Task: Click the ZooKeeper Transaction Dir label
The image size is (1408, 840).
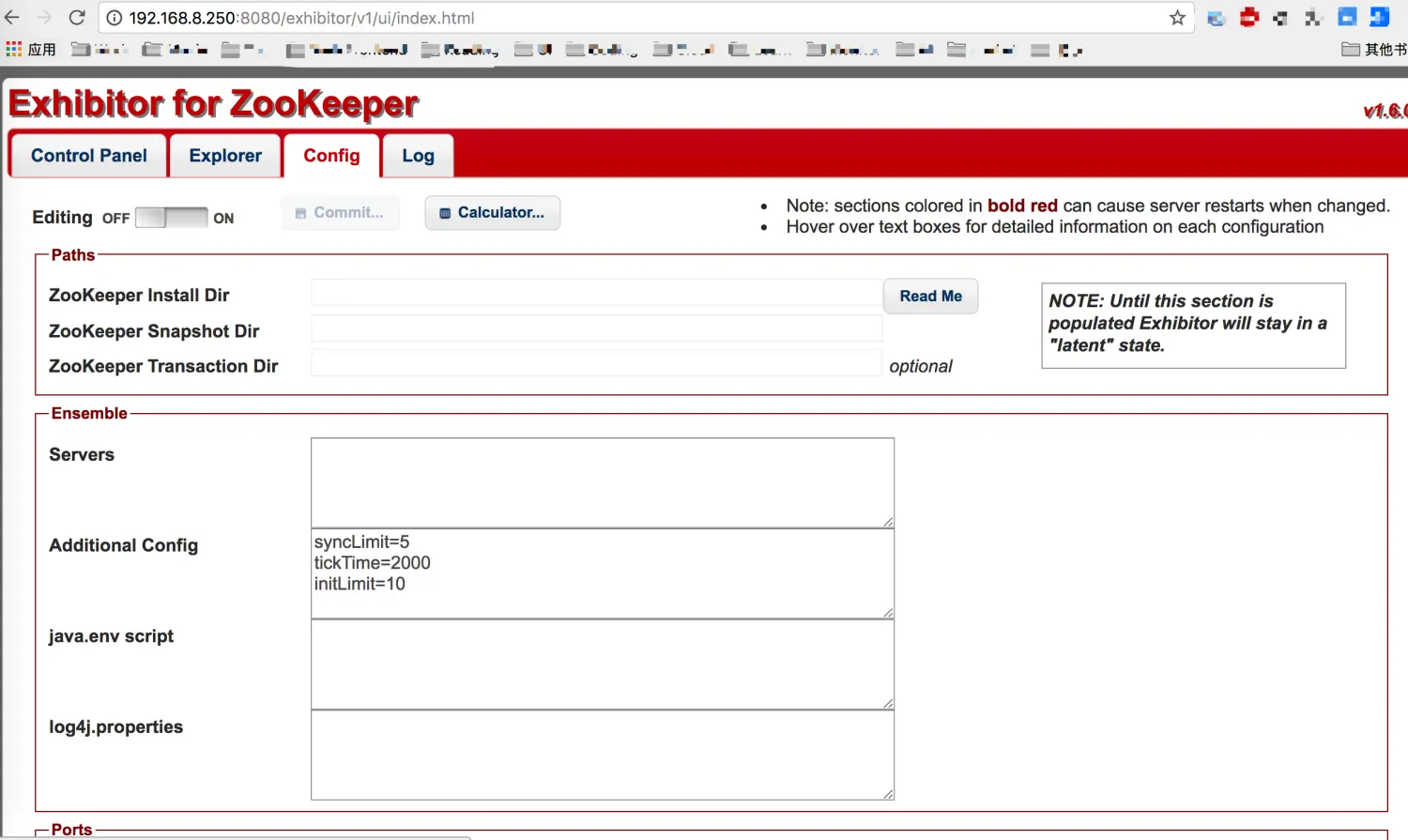Action: click(x=163, y=366)
